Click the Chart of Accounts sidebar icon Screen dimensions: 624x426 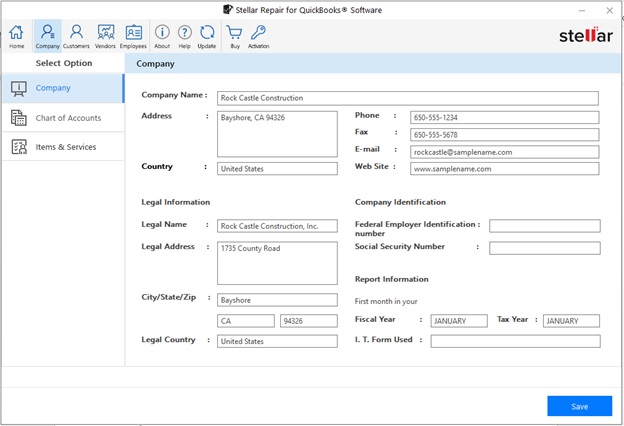[19, 118]
